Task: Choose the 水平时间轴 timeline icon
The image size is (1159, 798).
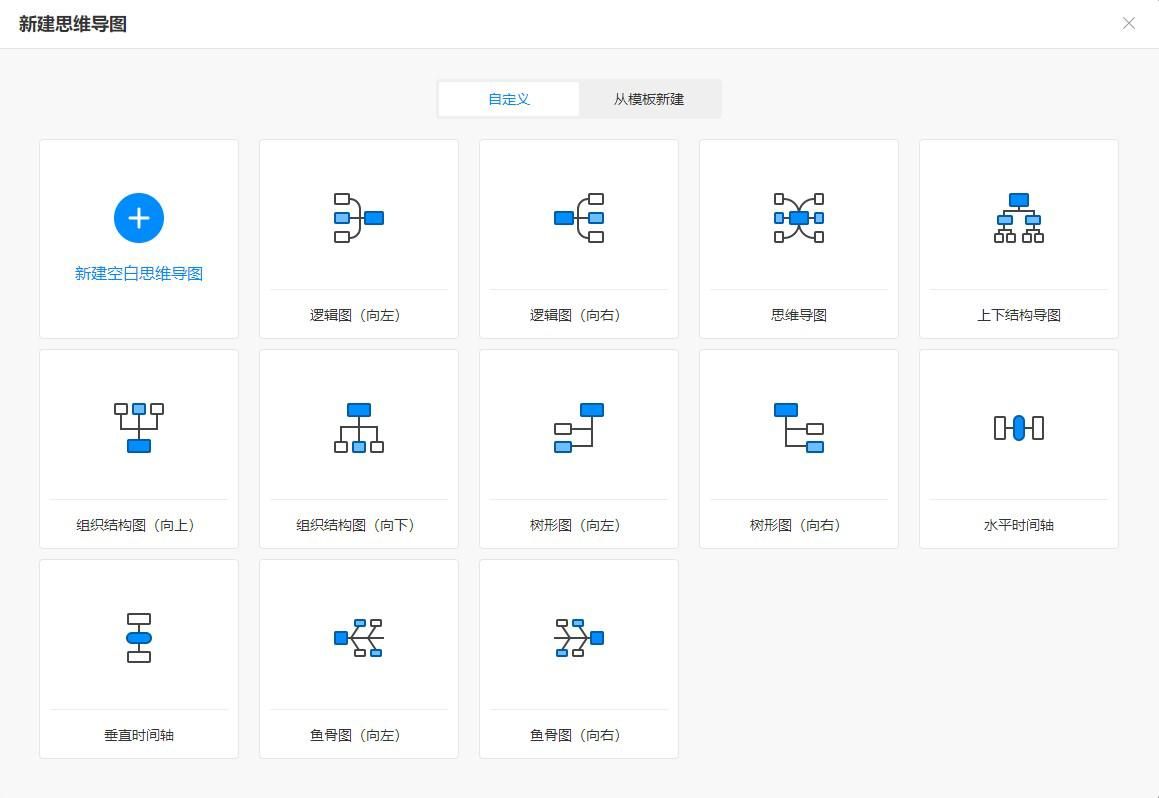Action: pyautogui.click(x=1019, y=428)
